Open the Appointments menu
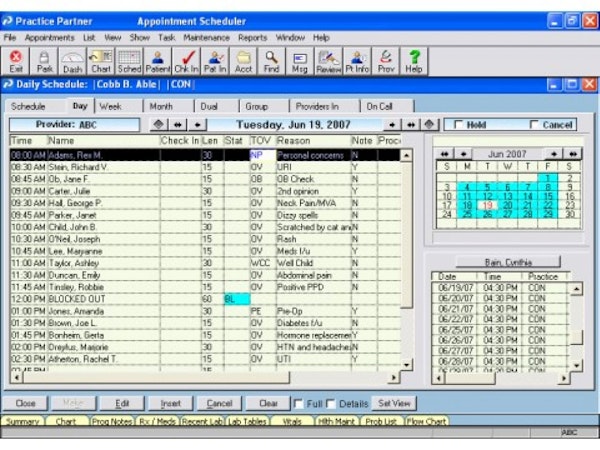 point(50,38)
